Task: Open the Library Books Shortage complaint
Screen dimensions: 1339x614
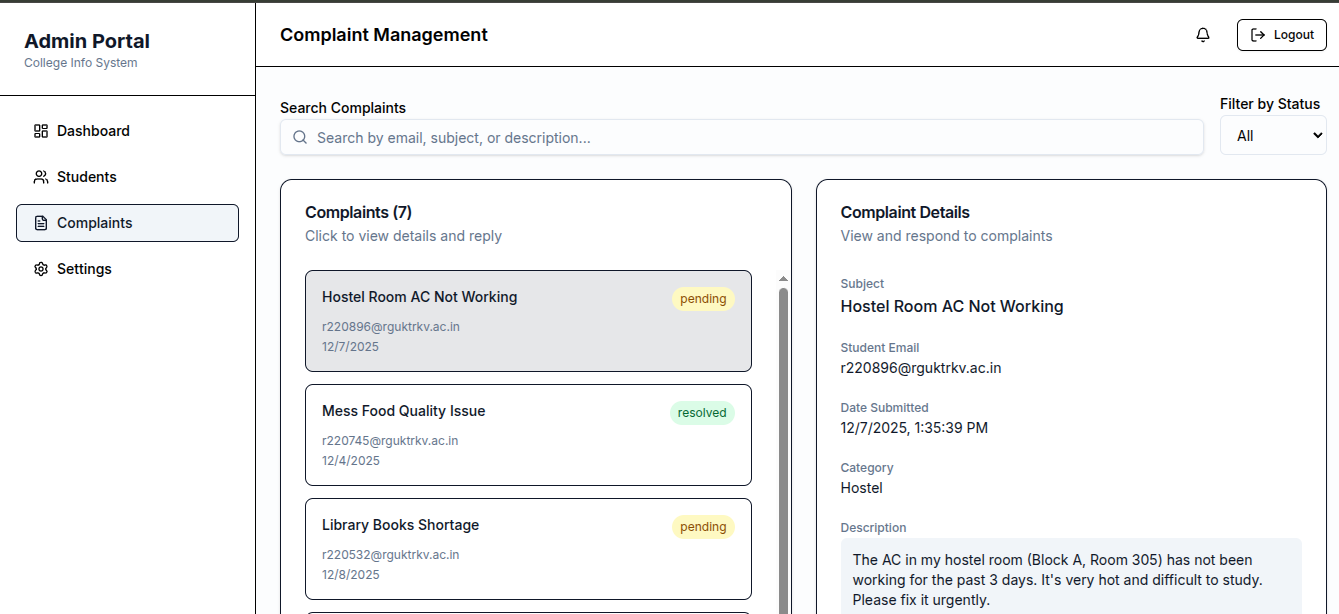Action: coord(528,549)
